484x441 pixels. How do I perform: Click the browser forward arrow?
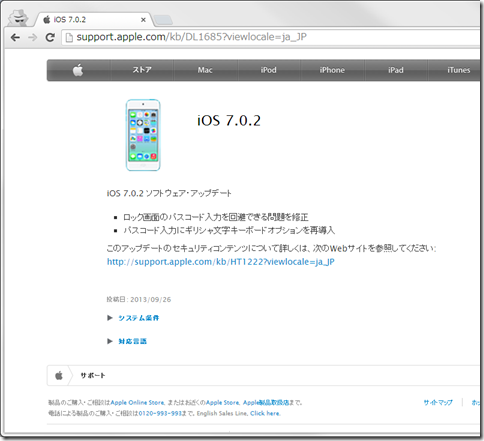click(x=33, y=37)
